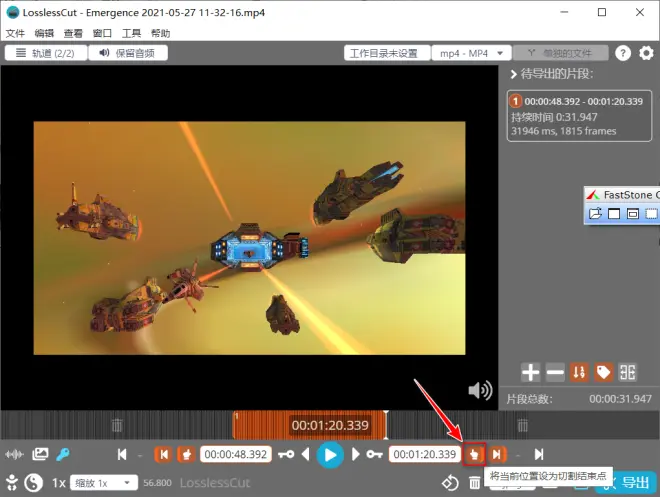Change the 1x playback speed indicator

[59, 483]
